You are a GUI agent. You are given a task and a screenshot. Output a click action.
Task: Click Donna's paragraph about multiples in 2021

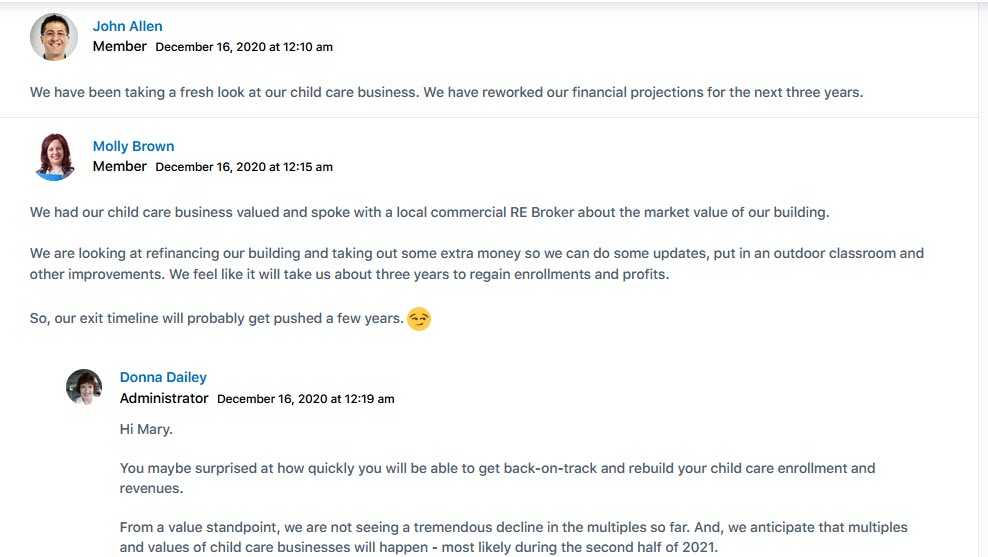[514, 537]
